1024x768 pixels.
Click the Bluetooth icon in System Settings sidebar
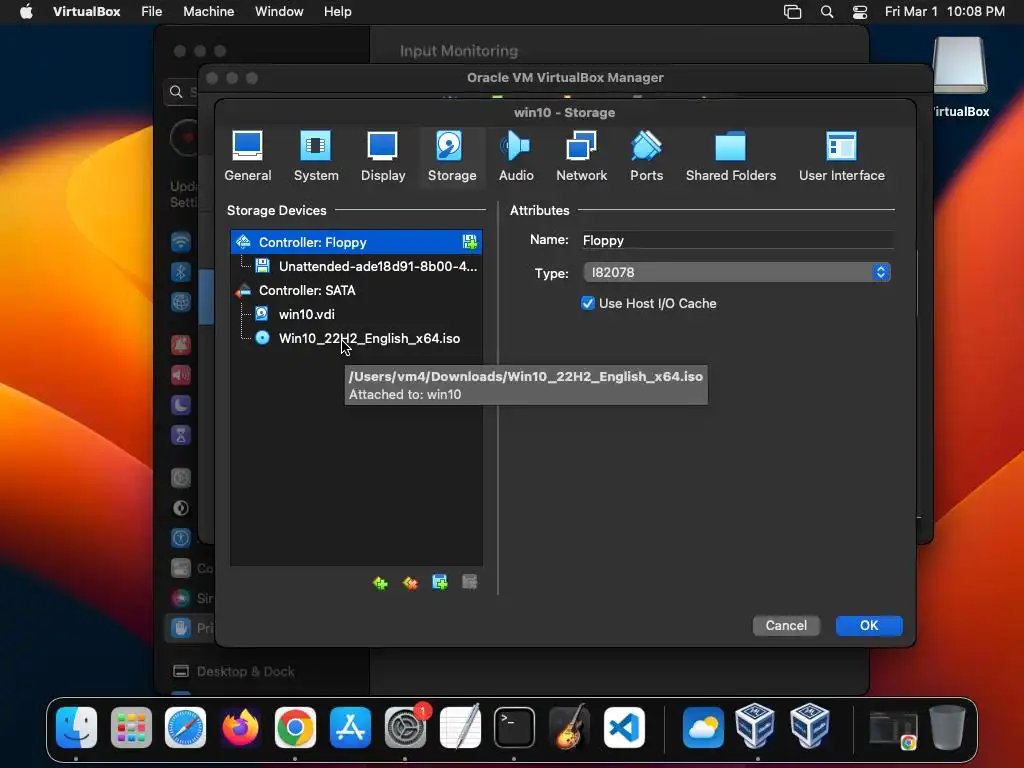[181, 272]
